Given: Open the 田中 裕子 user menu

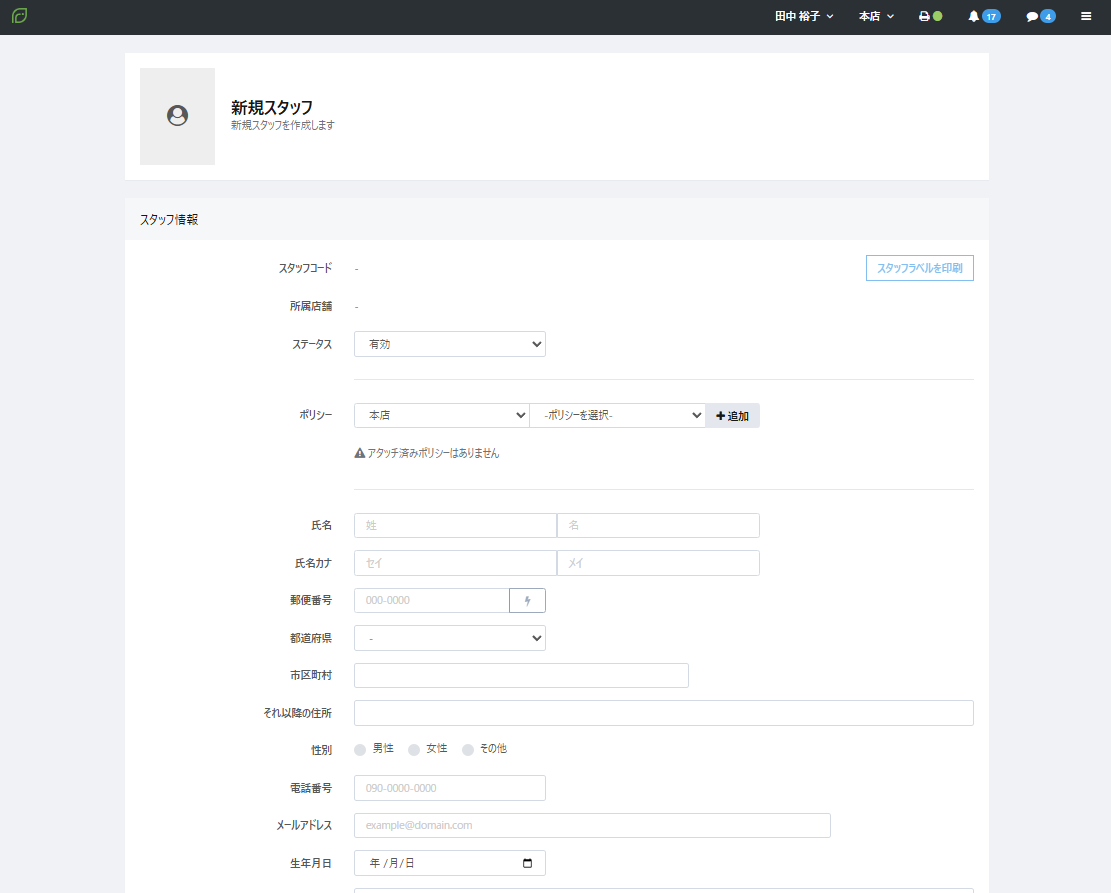Looking at the screenshot, I should pos(804,17).
